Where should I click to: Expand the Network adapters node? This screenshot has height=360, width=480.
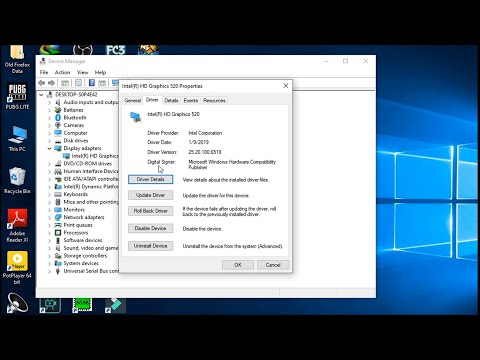(x=49, y=217)
